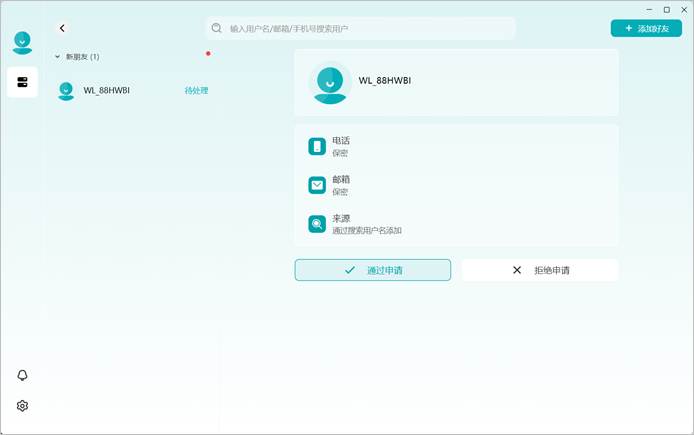Click the red unread dot indicator
This screenshot has height=435, width=694.
pos(208,54)
